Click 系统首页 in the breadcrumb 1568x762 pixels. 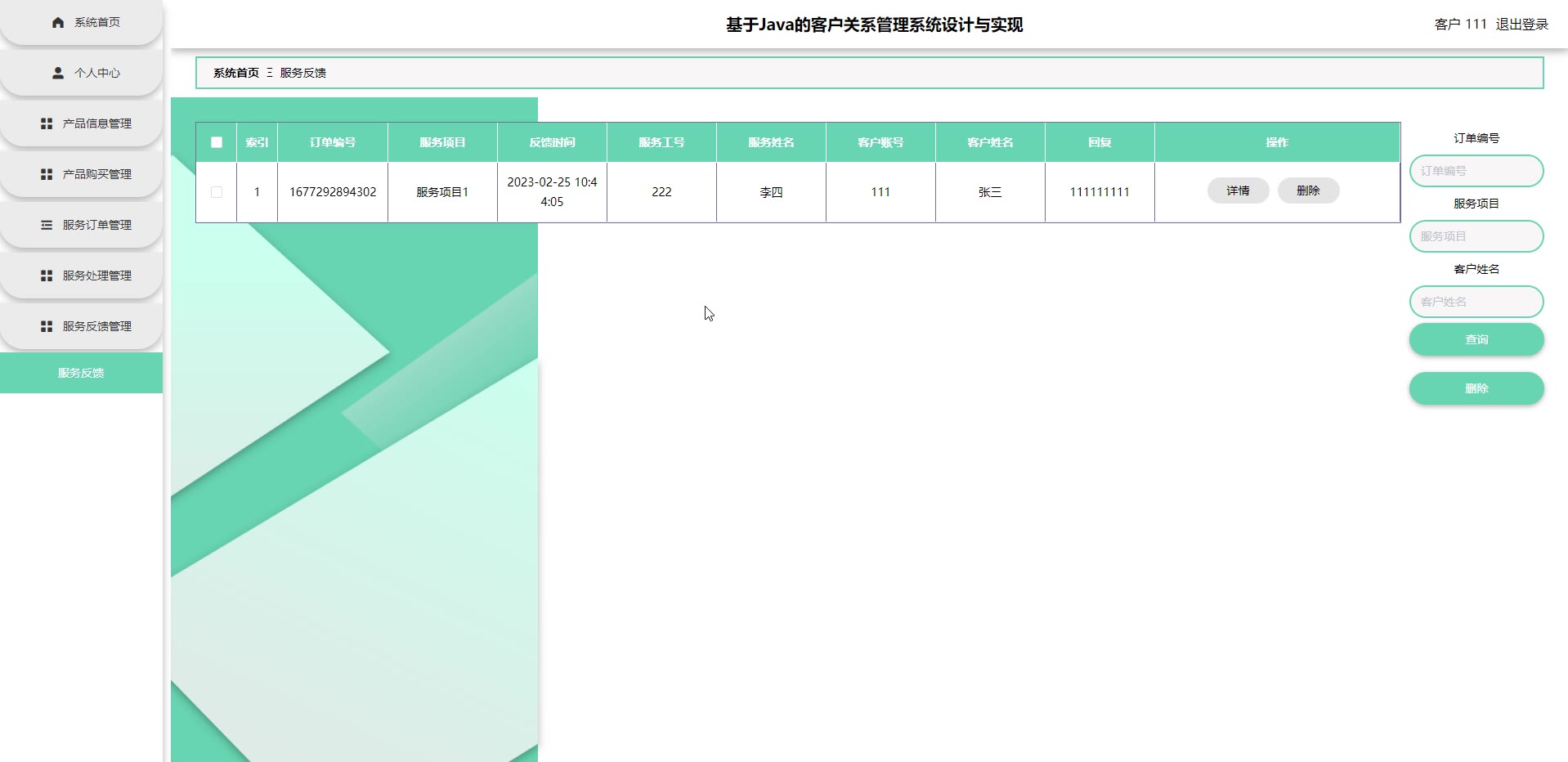(x=236, y=73)
